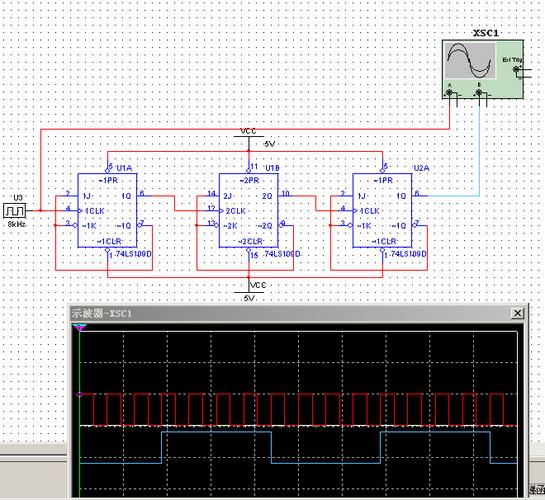Click the 2Q output pin 10 on U1B
Image resolution: width=545 pixels, height=500 pixels.
click(286, 195)
